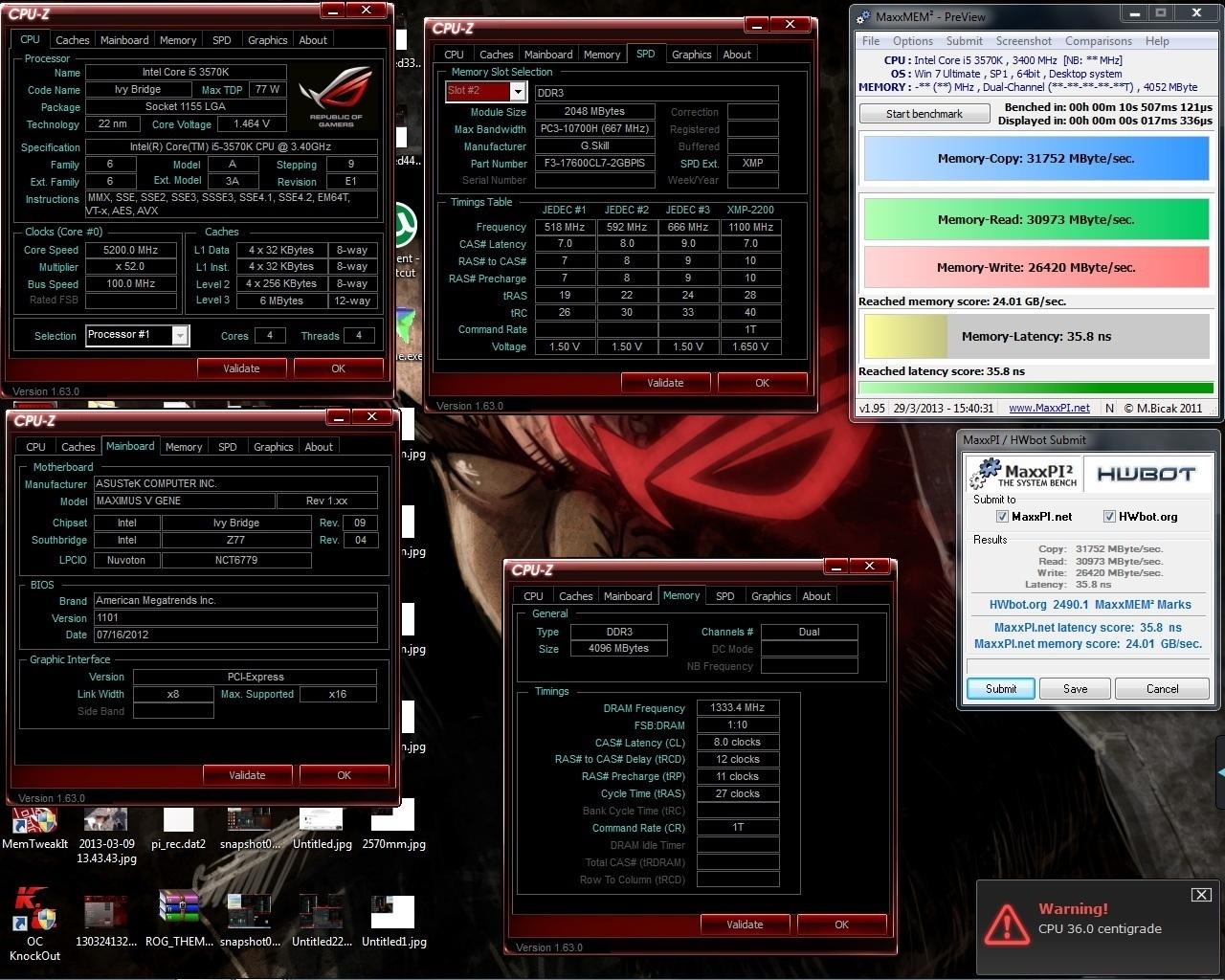Toggle the HWbot.org submit checkbox

pyautogui.click(x=1109, y=517)
